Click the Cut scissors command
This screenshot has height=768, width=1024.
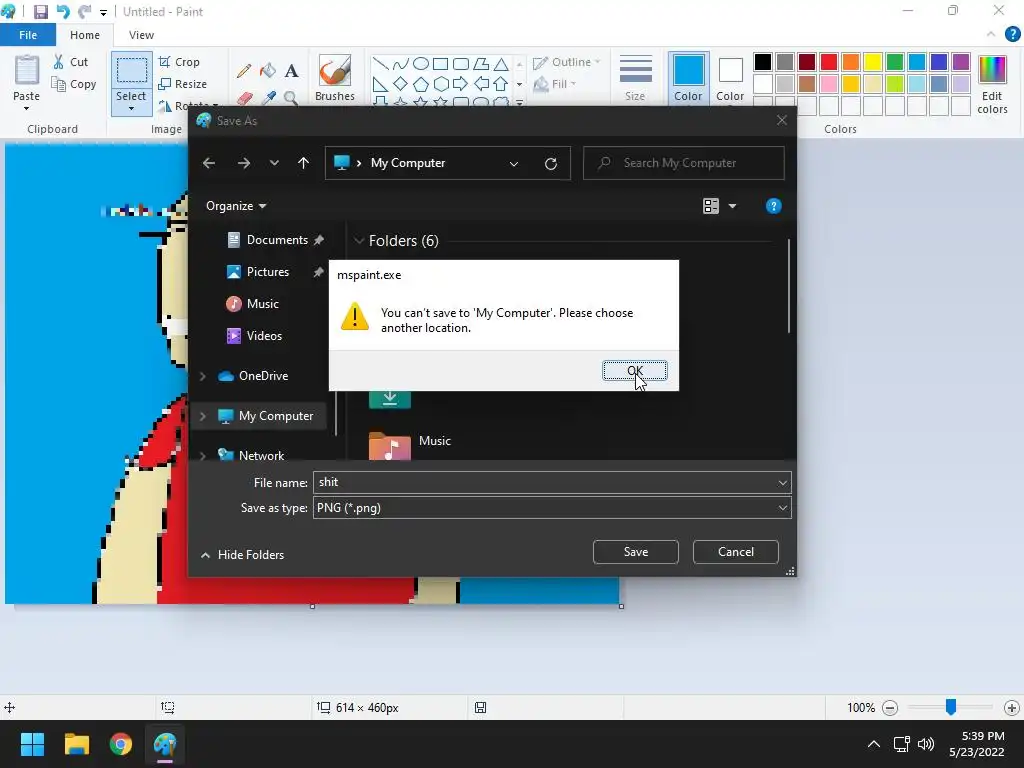click(71, 62)
